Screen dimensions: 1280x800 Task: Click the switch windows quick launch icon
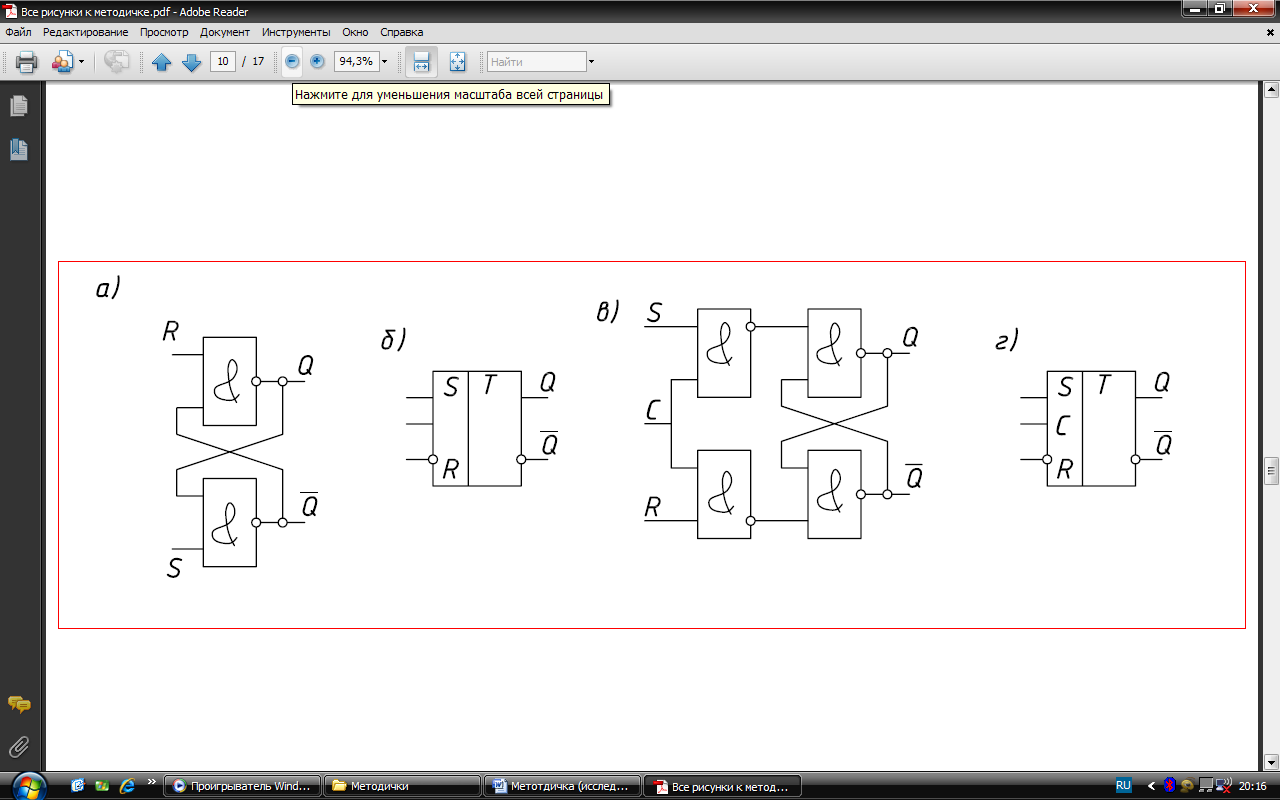click(102, 786)
